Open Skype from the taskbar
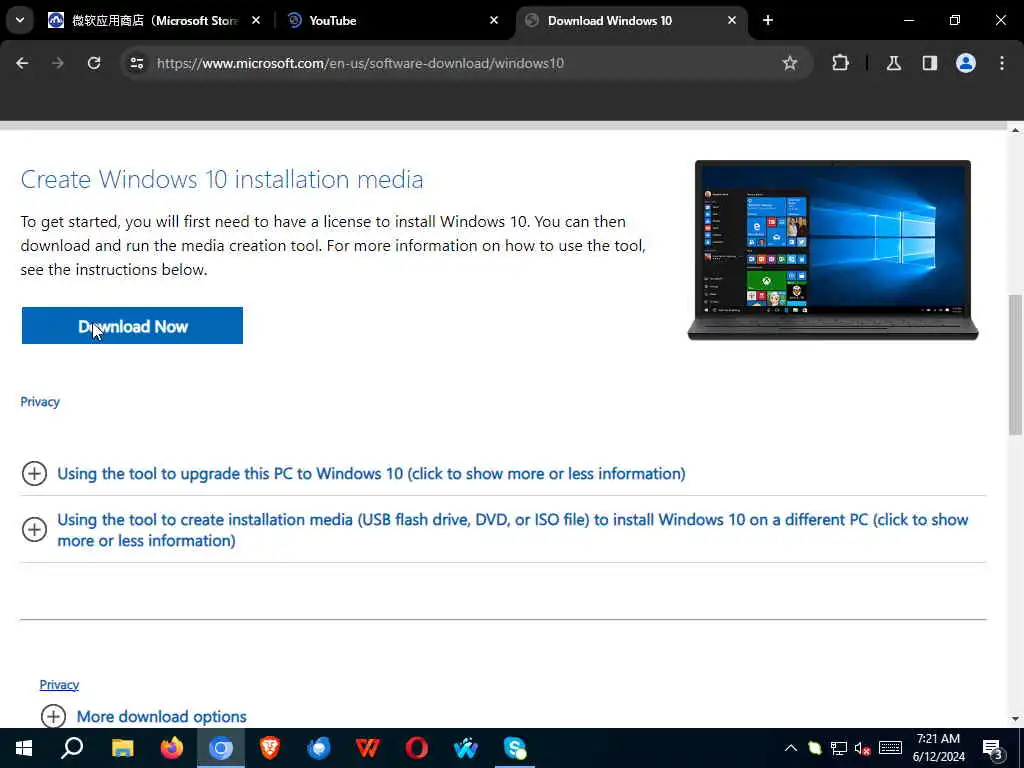The width and height of the screenshot is (1024, 768). point(515,748)
